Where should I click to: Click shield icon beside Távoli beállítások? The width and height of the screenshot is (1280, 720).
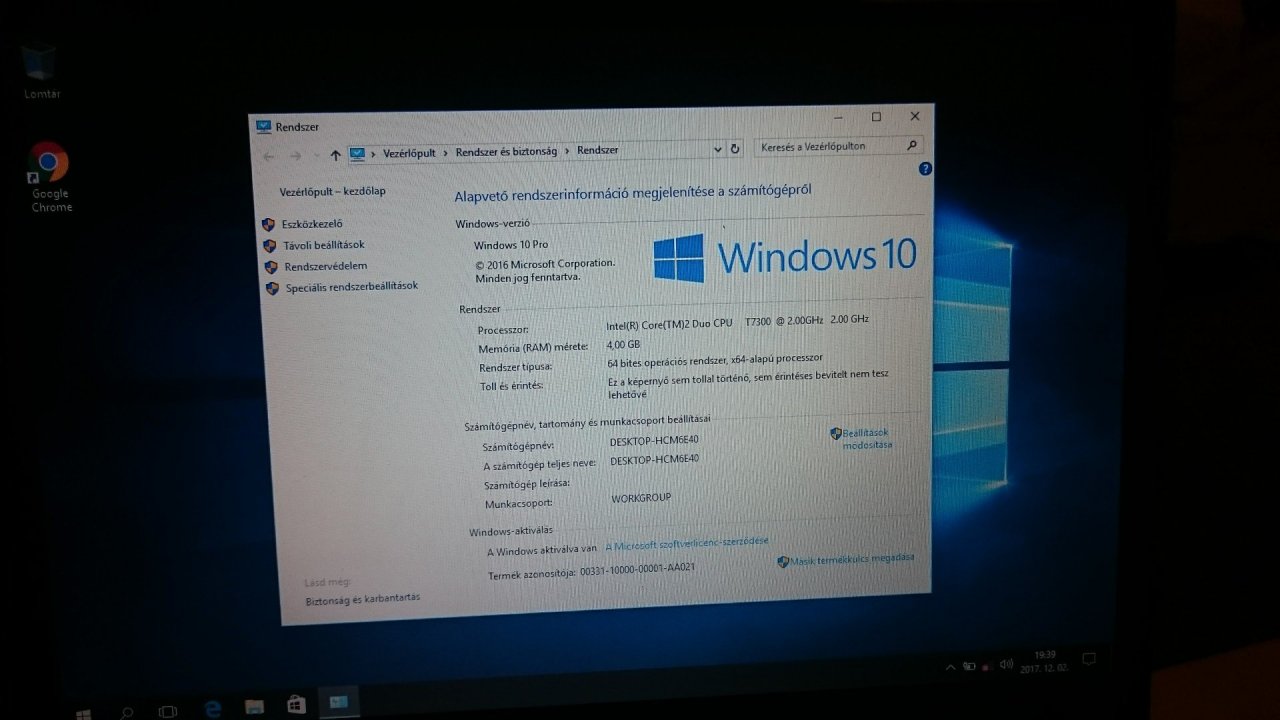pyautogui.click(x=269, y=246)
